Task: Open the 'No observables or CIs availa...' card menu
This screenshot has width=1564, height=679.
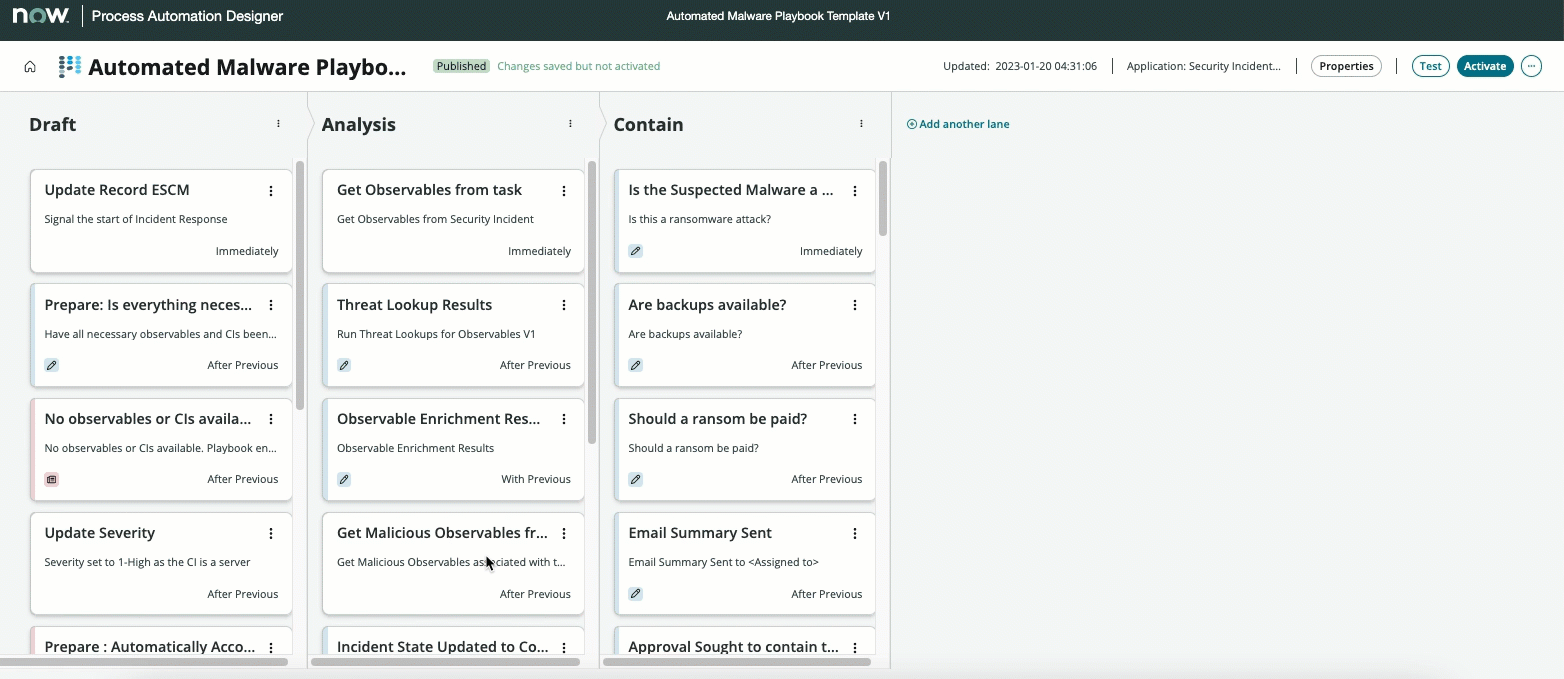Action: tap(271, 419)
